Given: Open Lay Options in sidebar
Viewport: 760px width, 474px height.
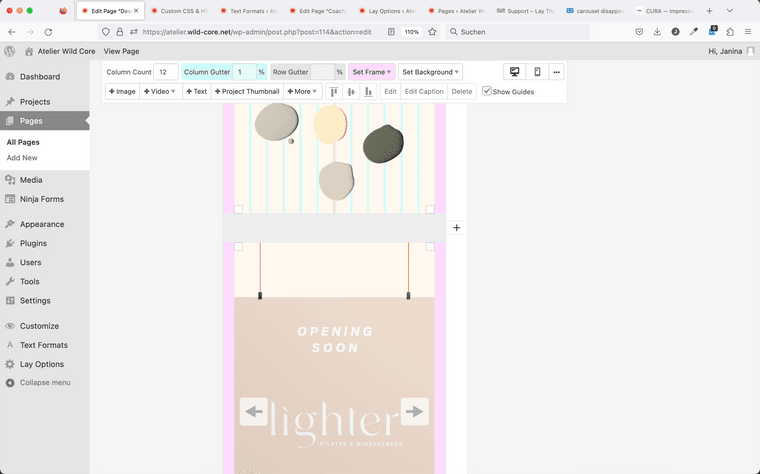Looking at the screenshot, I should tap(41, 364).
